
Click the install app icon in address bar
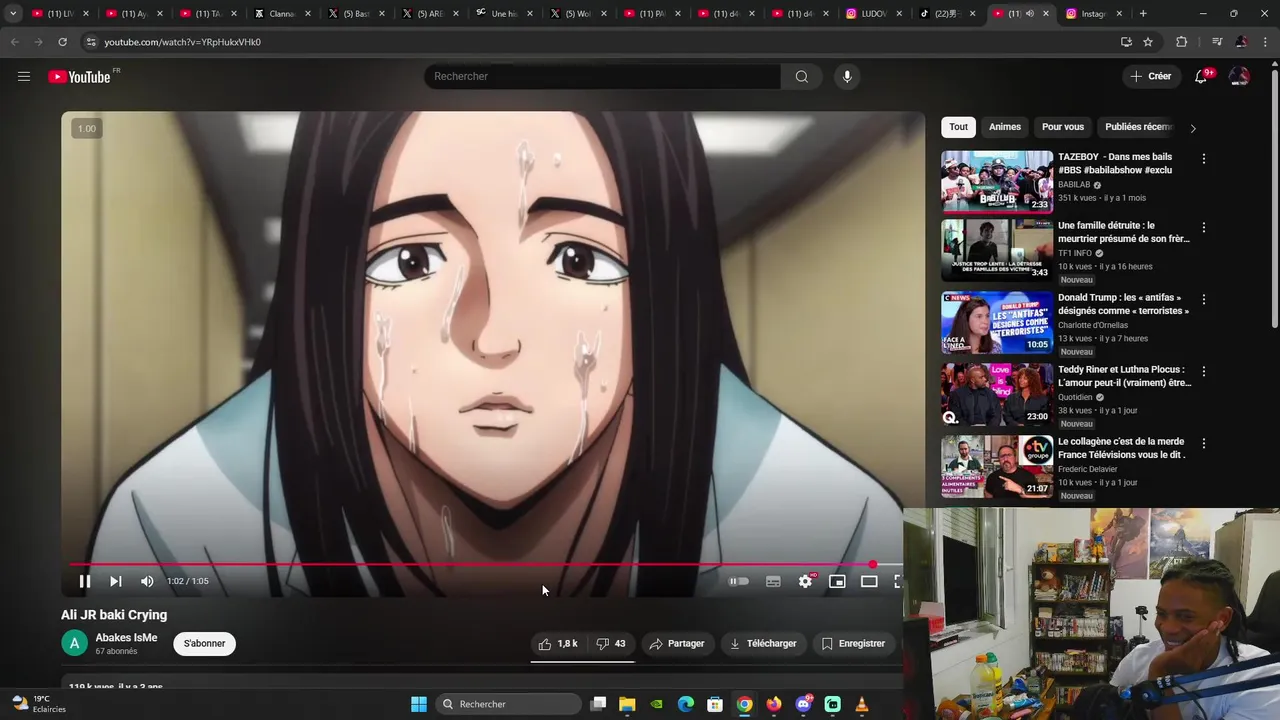1126,42
